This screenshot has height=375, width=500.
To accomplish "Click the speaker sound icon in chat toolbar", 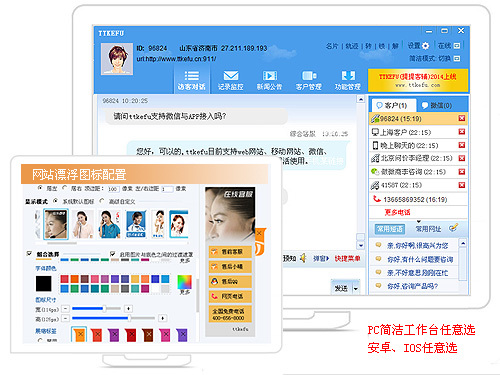I will 303,258.
